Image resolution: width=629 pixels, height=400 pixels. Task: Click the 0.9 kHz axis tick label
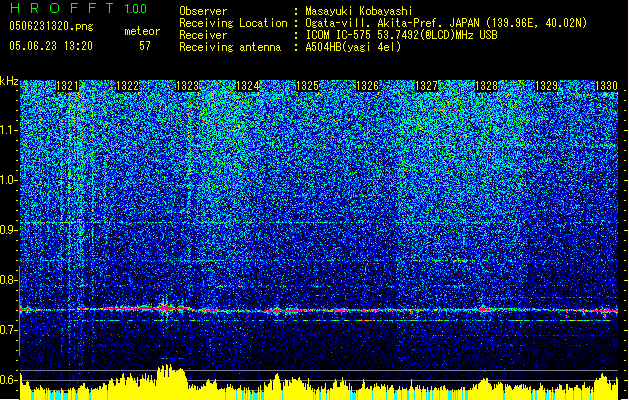pyautogui.click(x=9, y=230)
